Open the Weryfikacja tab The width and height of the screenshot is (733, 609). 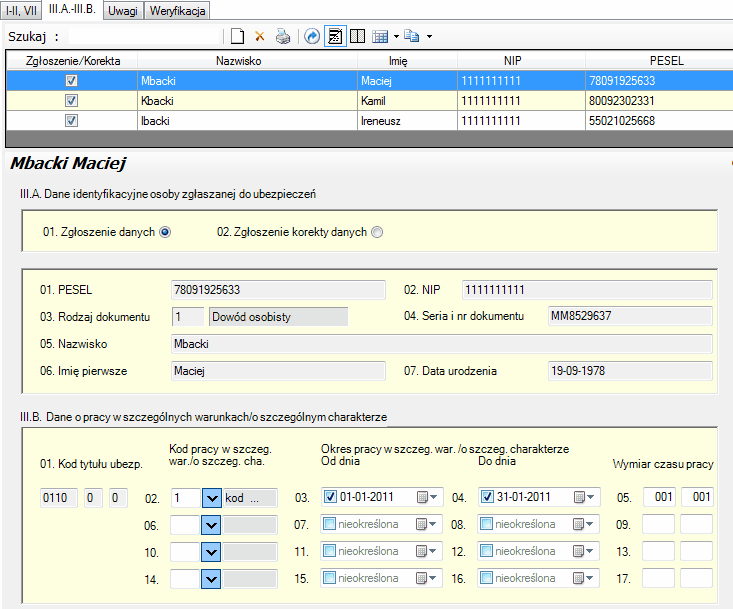pyautogui.click(x=177, y=11)
